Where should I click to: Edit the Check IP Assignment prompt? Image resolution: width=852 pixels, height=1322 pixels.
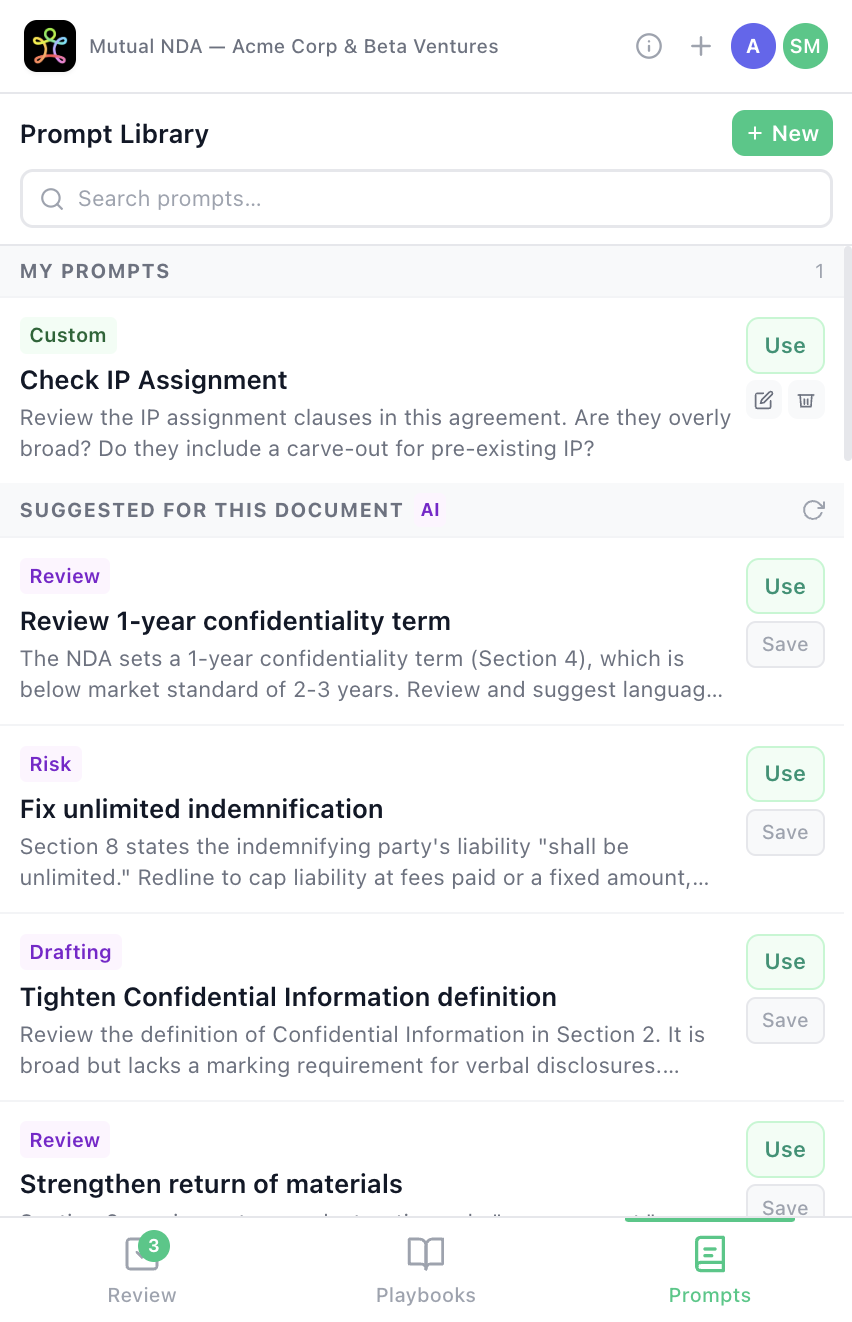click(764, 400)
